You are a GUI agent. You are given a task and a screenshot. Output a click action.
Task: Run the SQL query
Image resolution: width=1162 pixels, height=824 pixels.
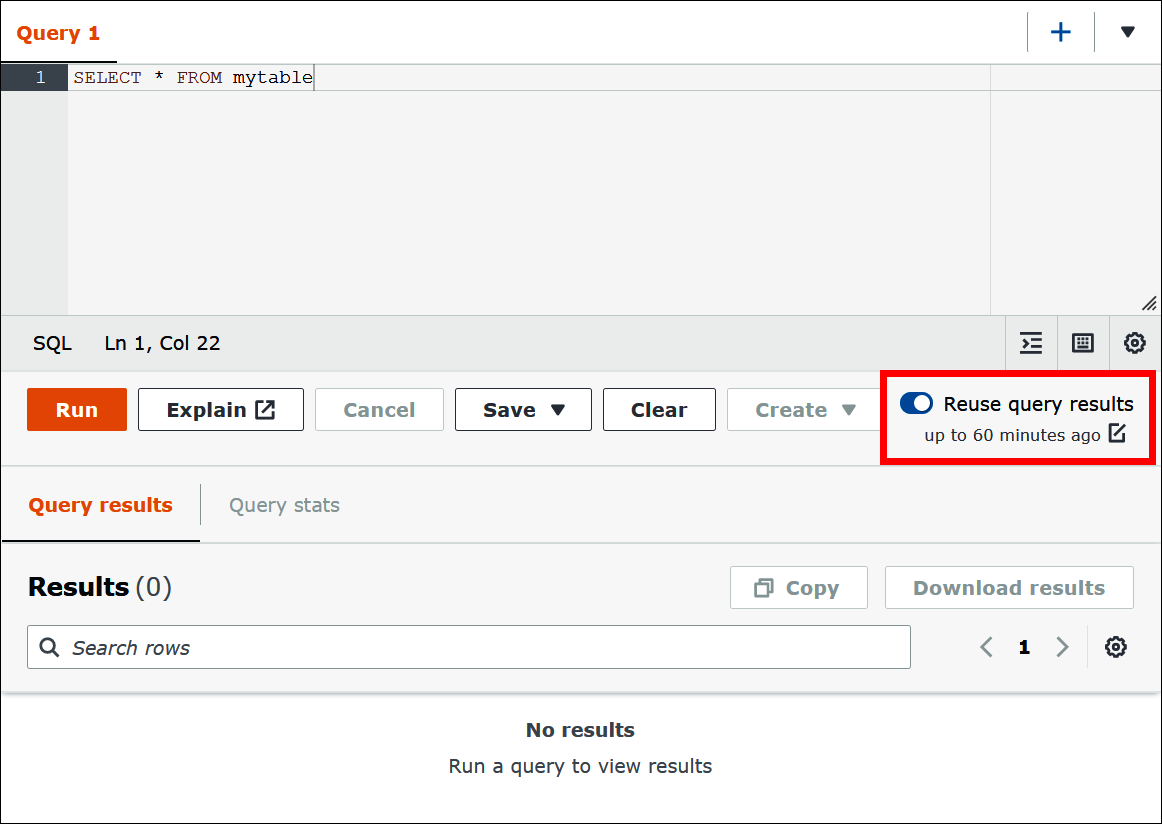click(76, 409)
